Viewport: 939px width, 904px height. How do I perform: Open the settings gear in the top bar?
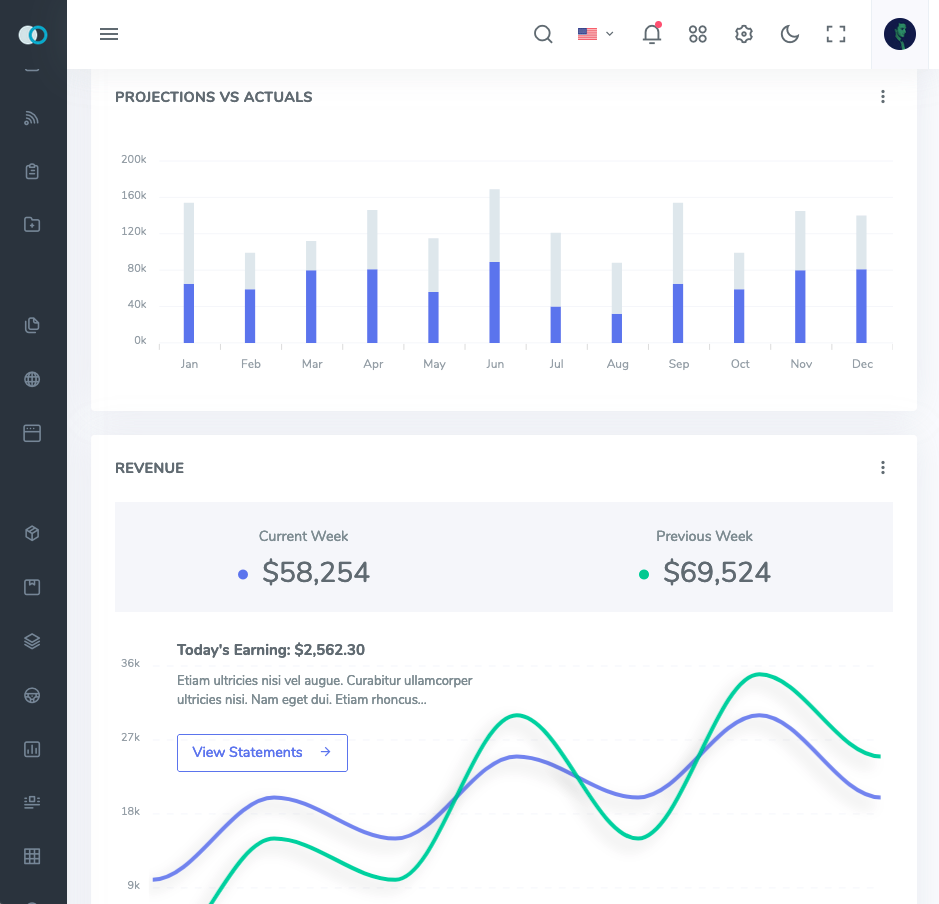pos(744,34)
